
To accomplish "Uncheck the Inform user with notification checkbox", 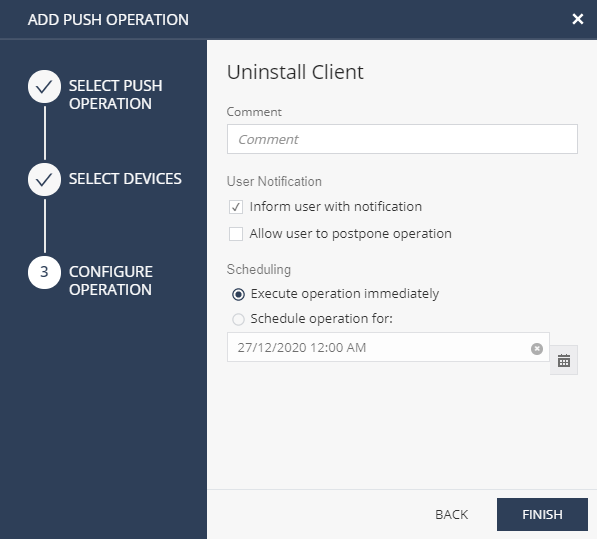I will tap(236, 207).
